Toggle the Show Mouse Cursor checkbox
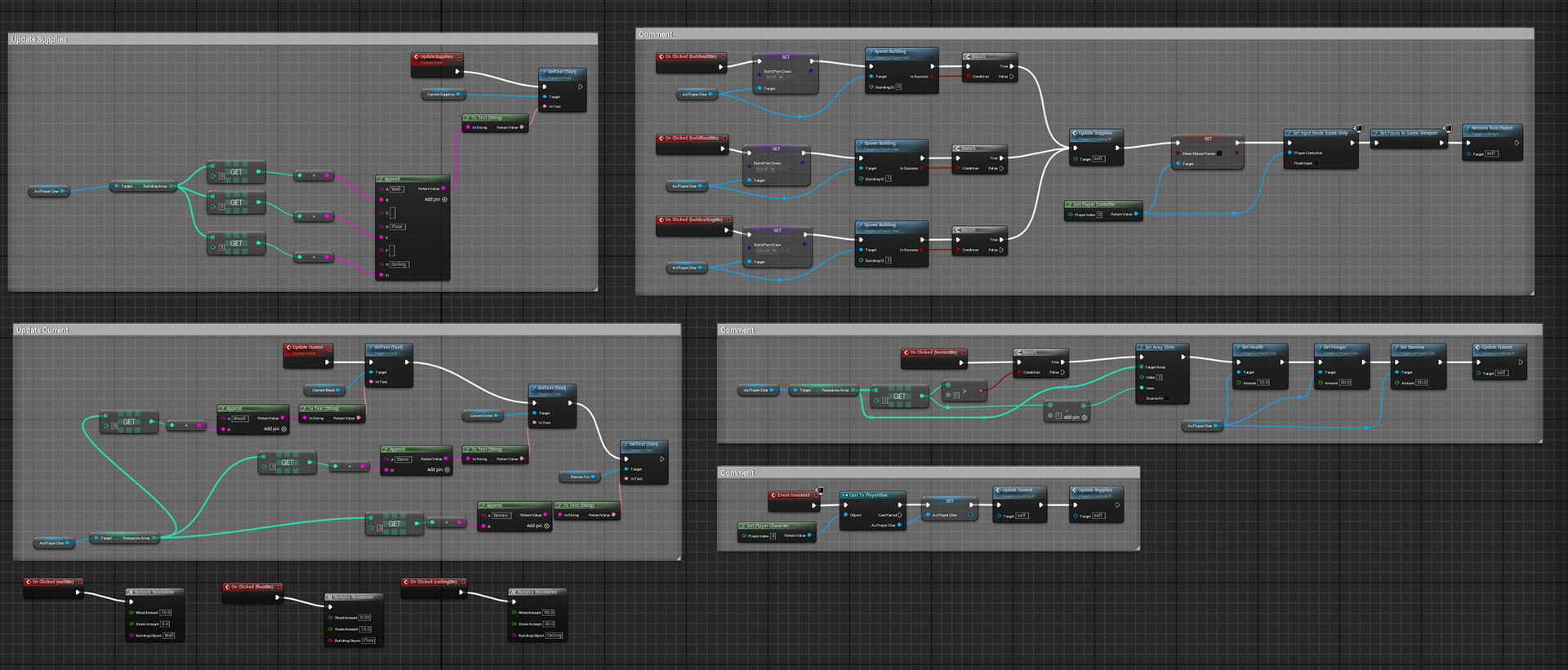Image resolution: width=1568 pixels, height=670 pixels. (1220, 153)
